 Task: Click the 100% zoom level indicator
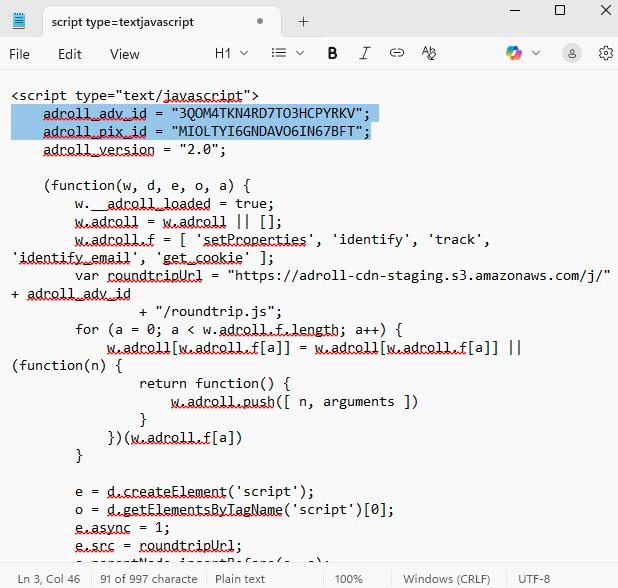349,579
